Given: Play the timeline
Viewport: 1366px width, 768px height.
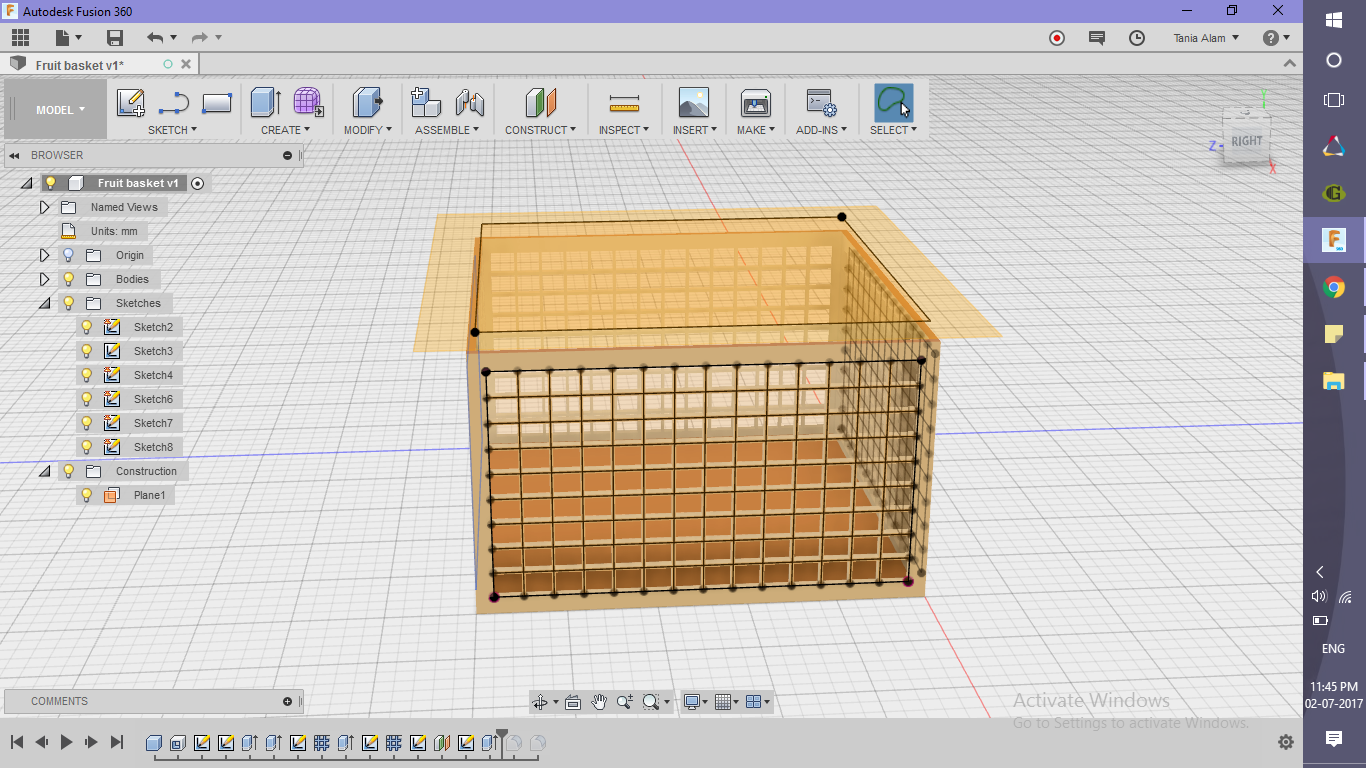Looking at the screenshot, I should coord(67,742).
